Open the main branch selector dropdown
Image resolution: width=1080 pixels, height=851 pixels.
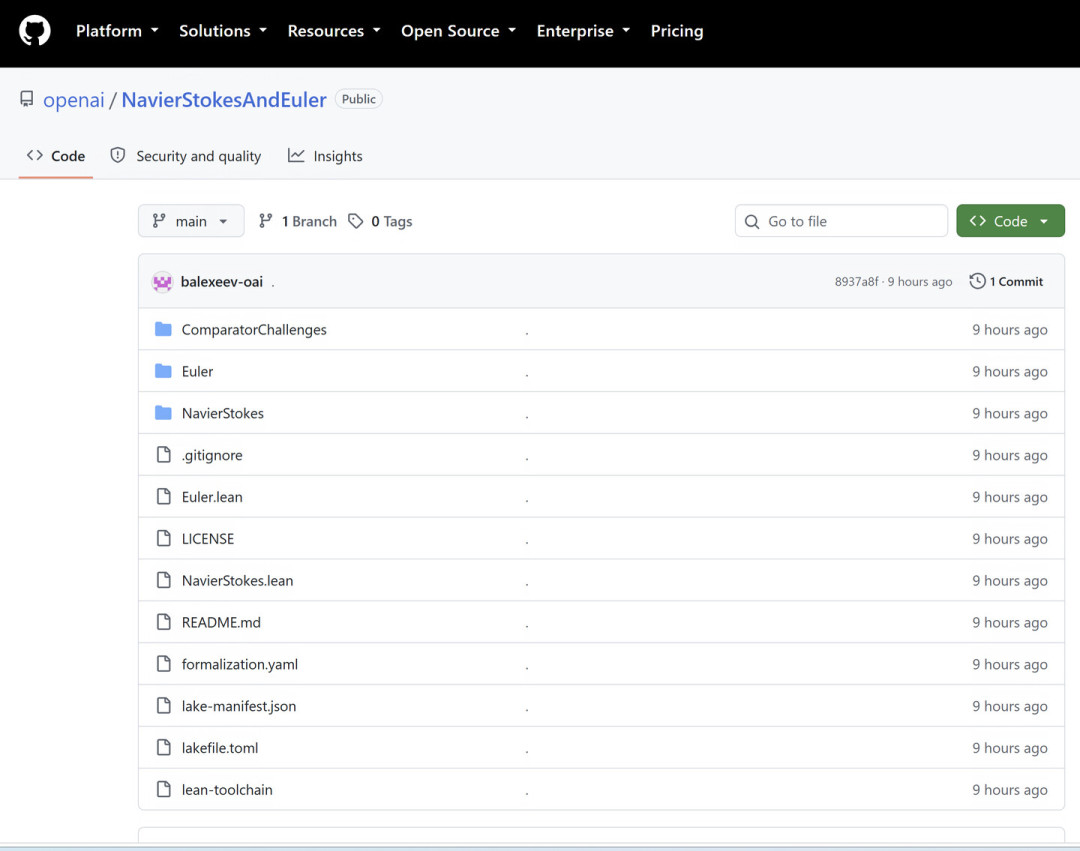(191, 221)
